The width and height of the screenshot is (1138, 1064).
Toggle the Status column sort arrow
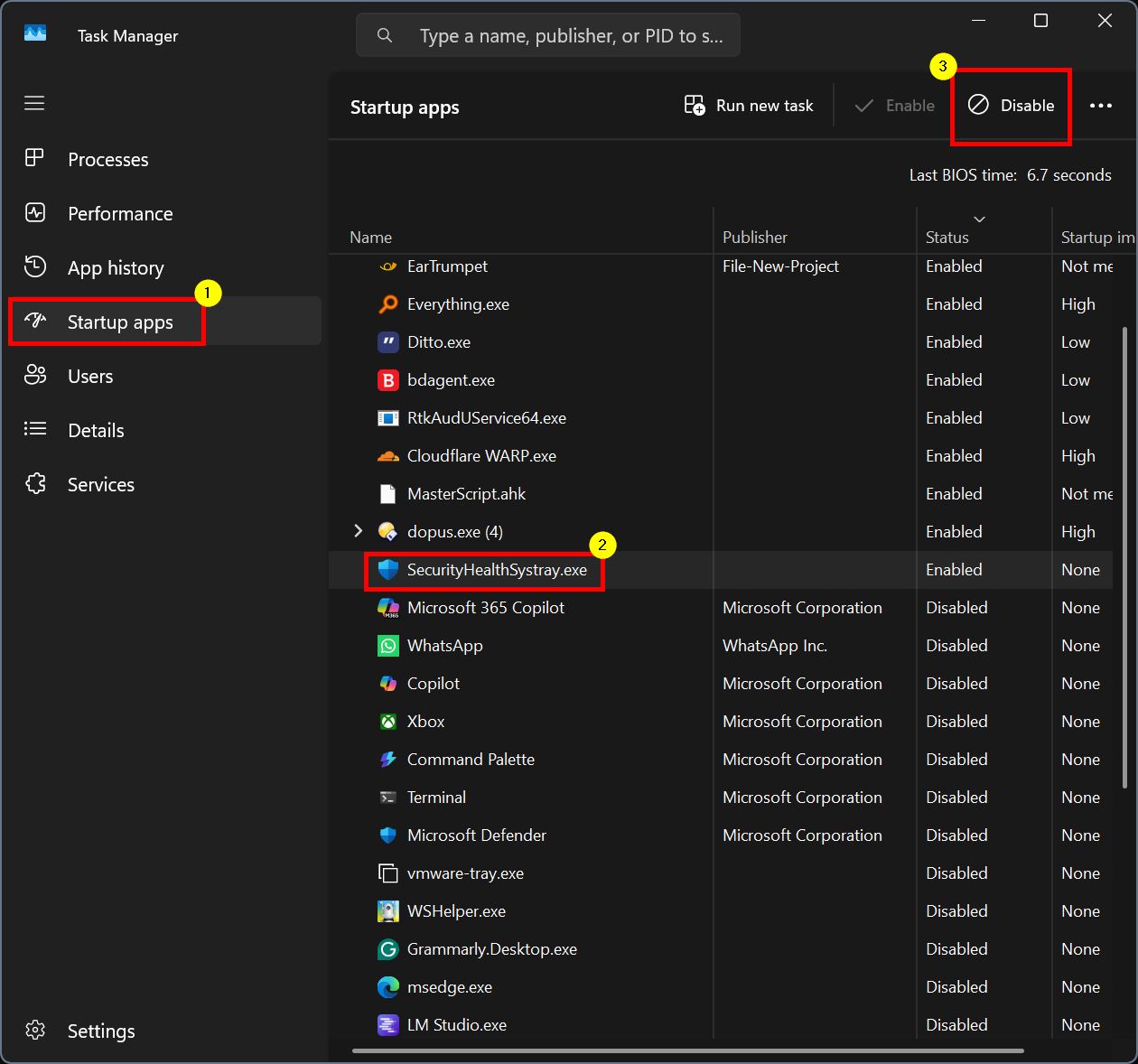[979, 219]
